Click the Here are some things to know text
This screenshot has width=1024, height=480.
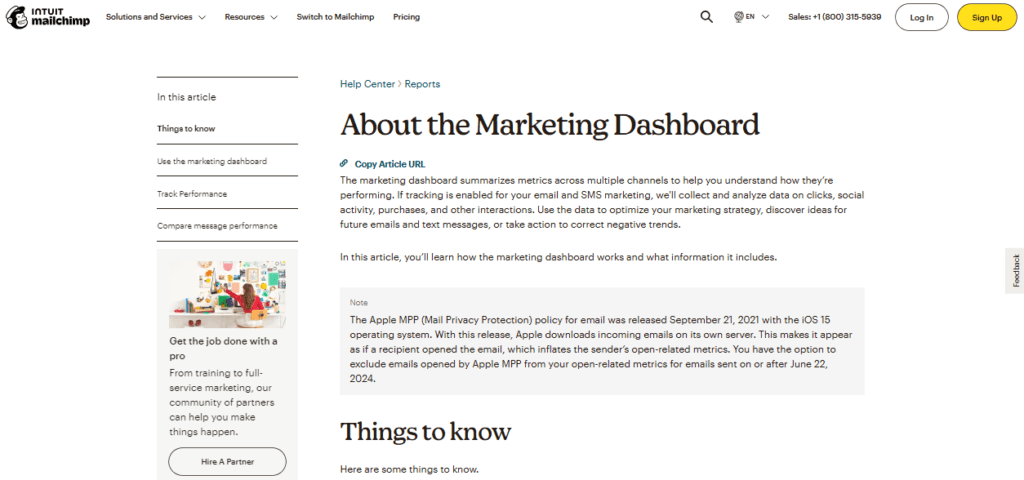[409, 469]
